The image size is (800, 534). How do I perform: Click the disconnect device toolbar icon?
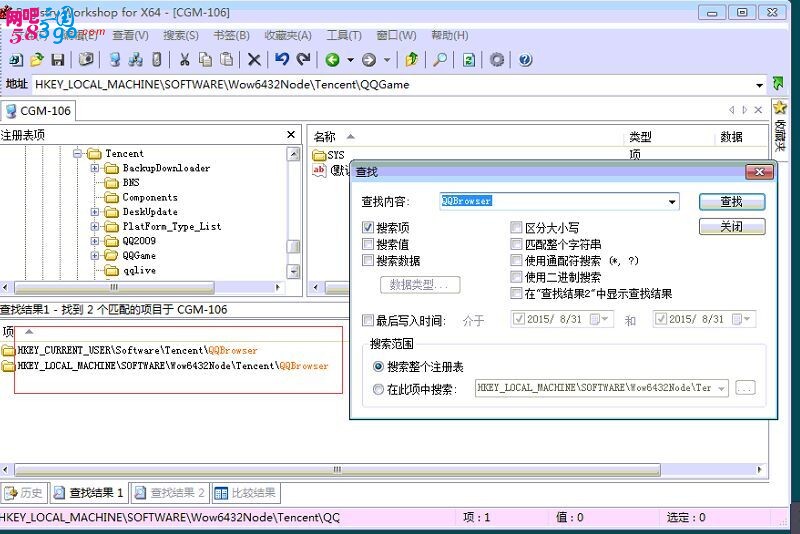point(157,60)
